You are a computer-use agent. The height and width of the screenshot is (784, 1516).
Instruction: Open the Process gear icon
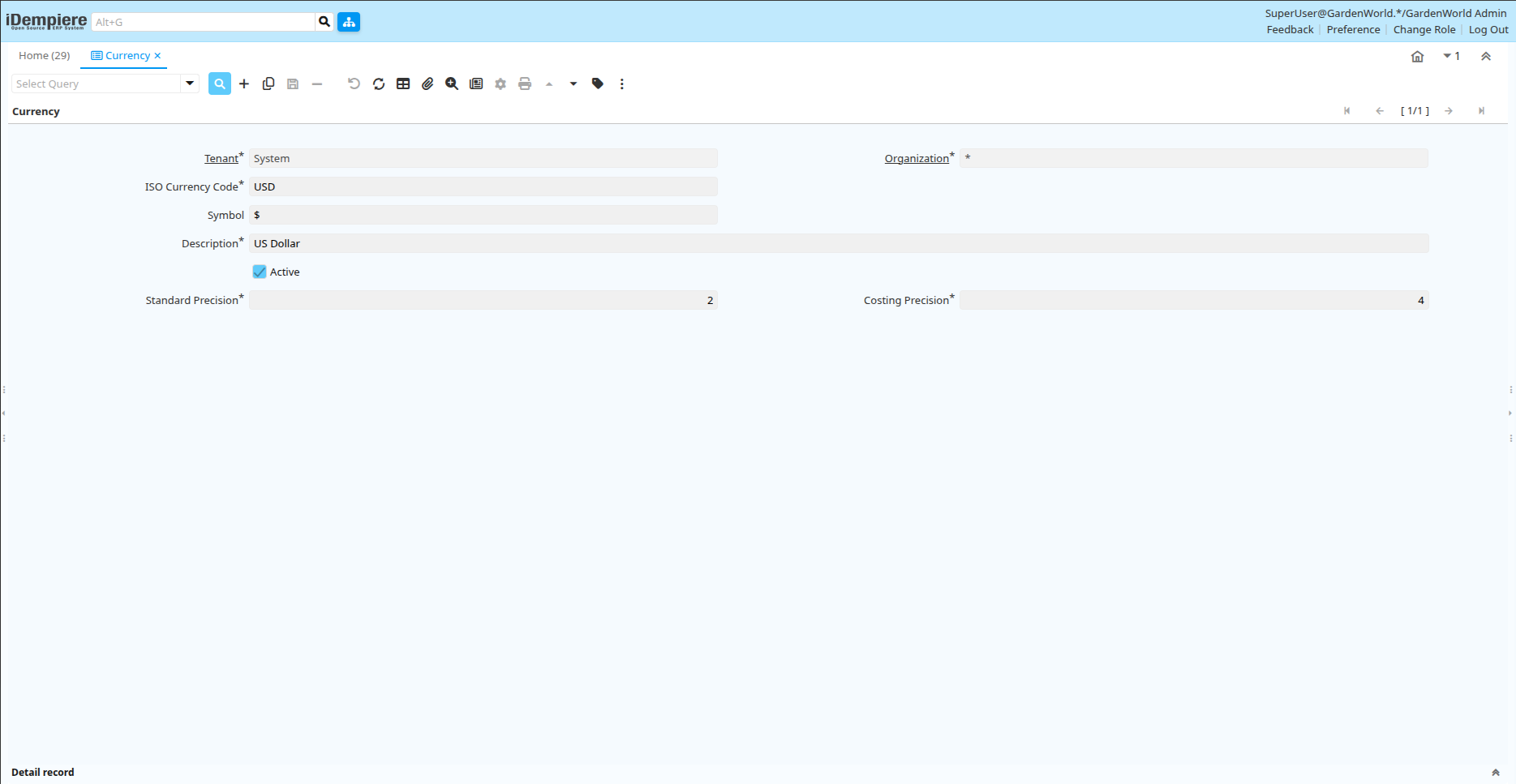click(x=500, y=84)
